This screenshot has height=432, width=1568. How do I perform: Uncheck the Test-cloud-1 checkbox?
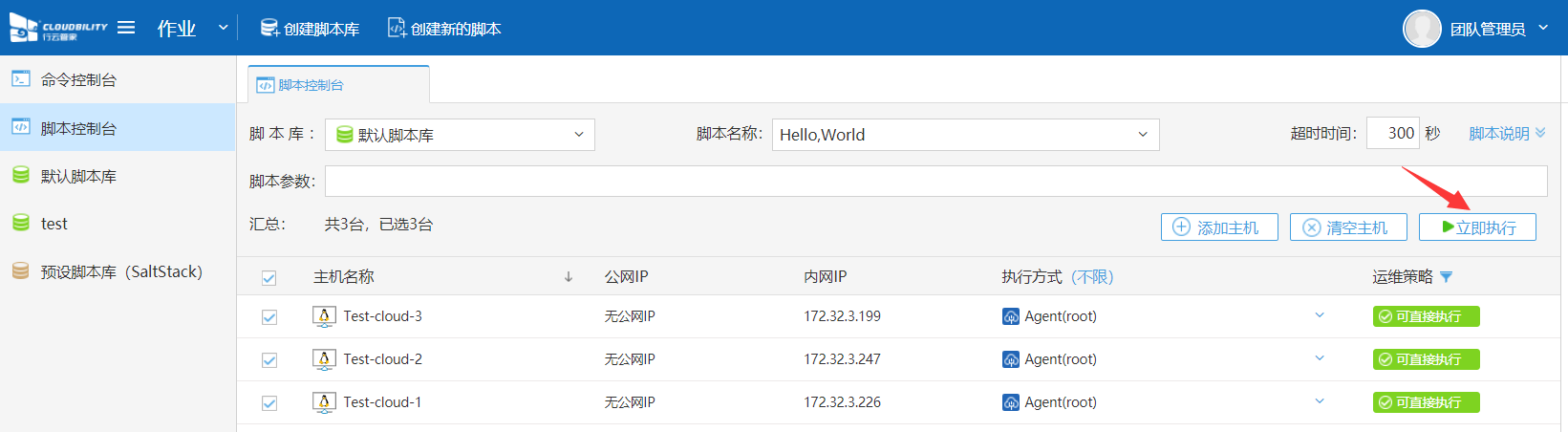[269, 403]
